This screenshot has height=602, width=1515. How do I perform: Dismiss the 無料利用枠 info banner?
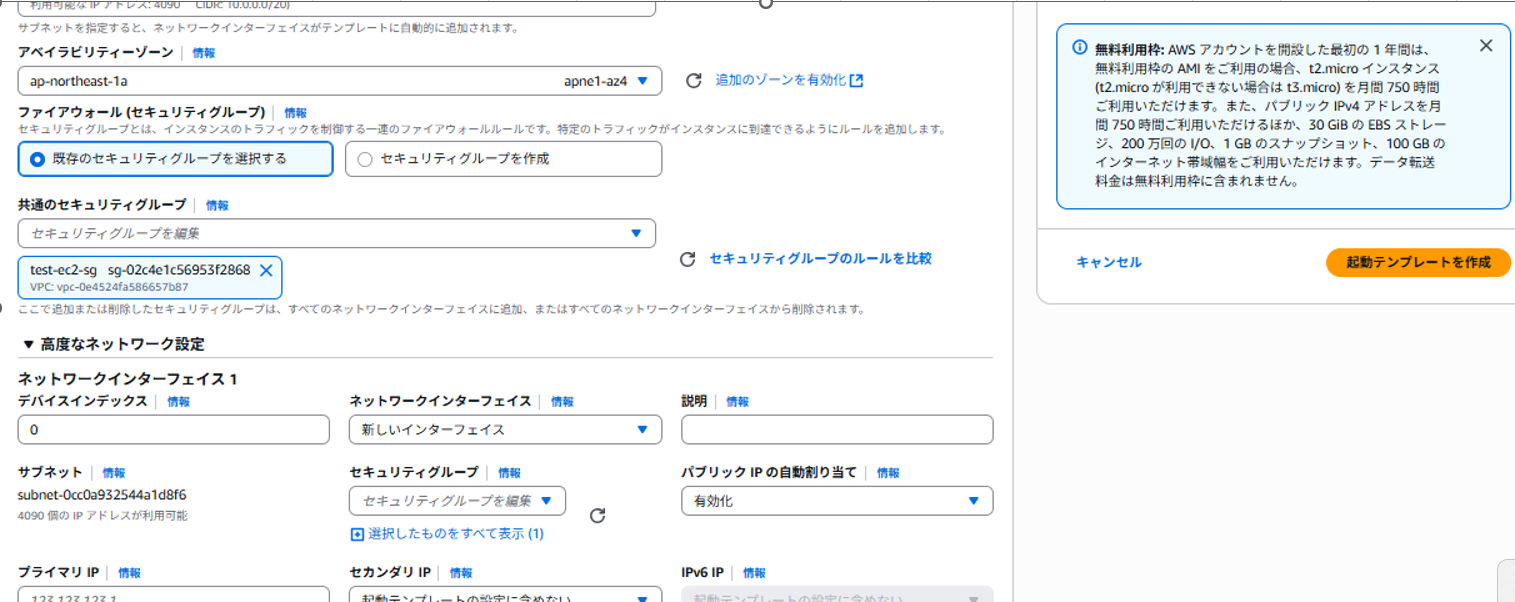point(1486,45)
